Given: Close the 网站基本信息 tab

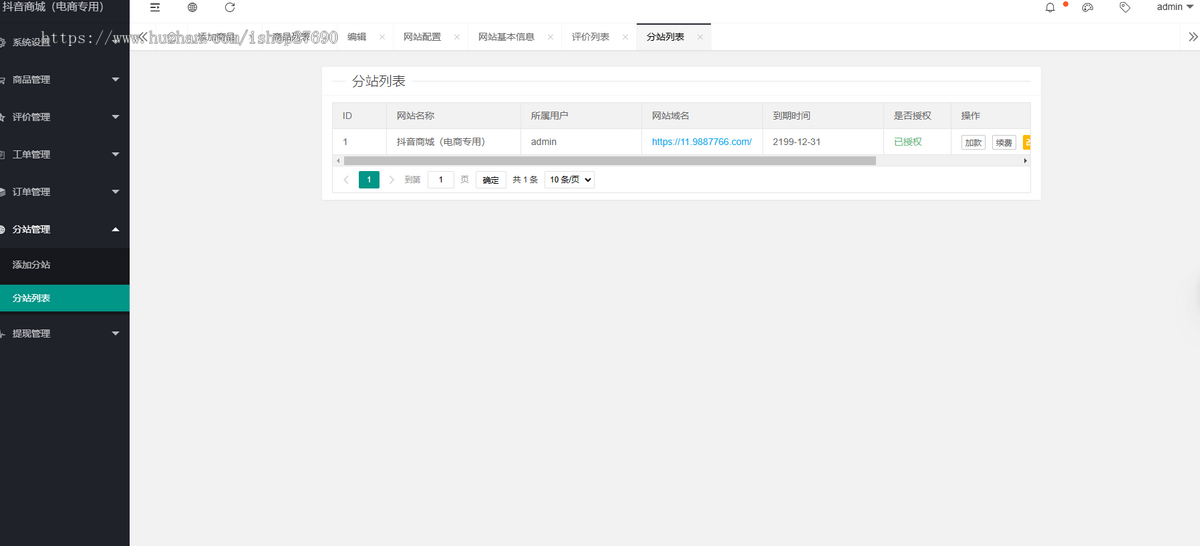Looking at the screenshot, I should (550, 37).
